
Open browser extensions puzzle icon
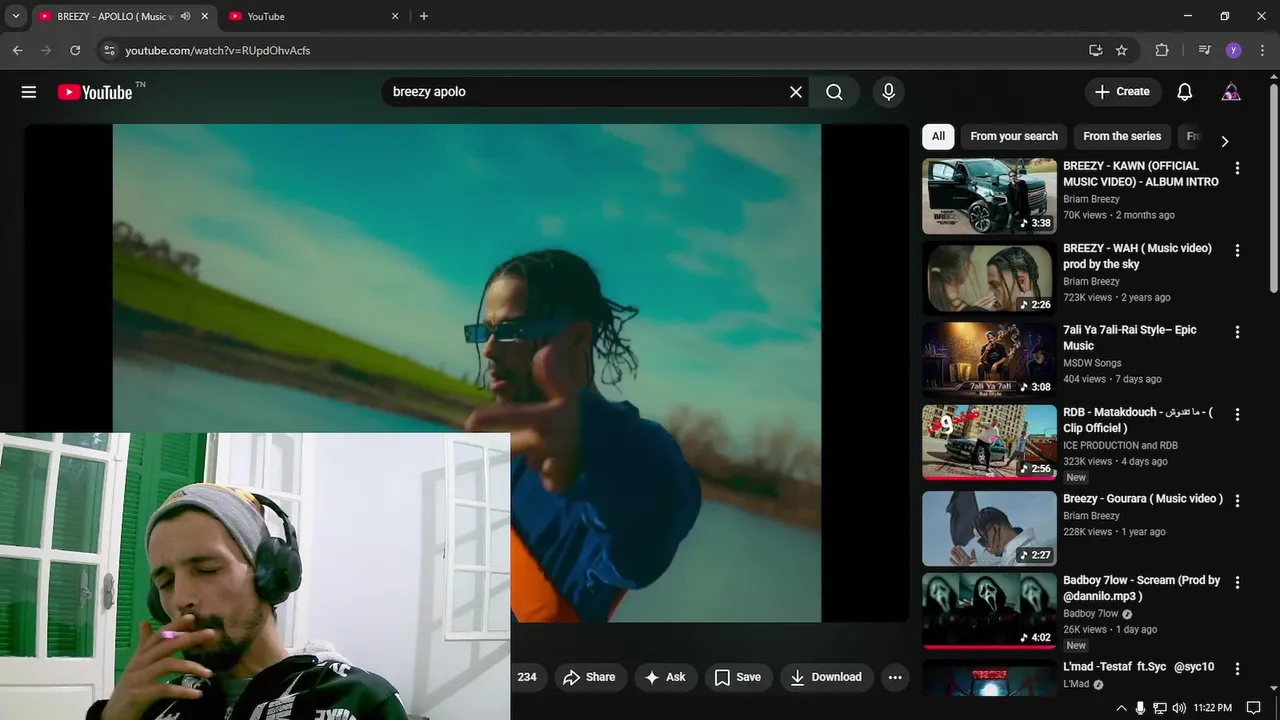pos(1162,50)
